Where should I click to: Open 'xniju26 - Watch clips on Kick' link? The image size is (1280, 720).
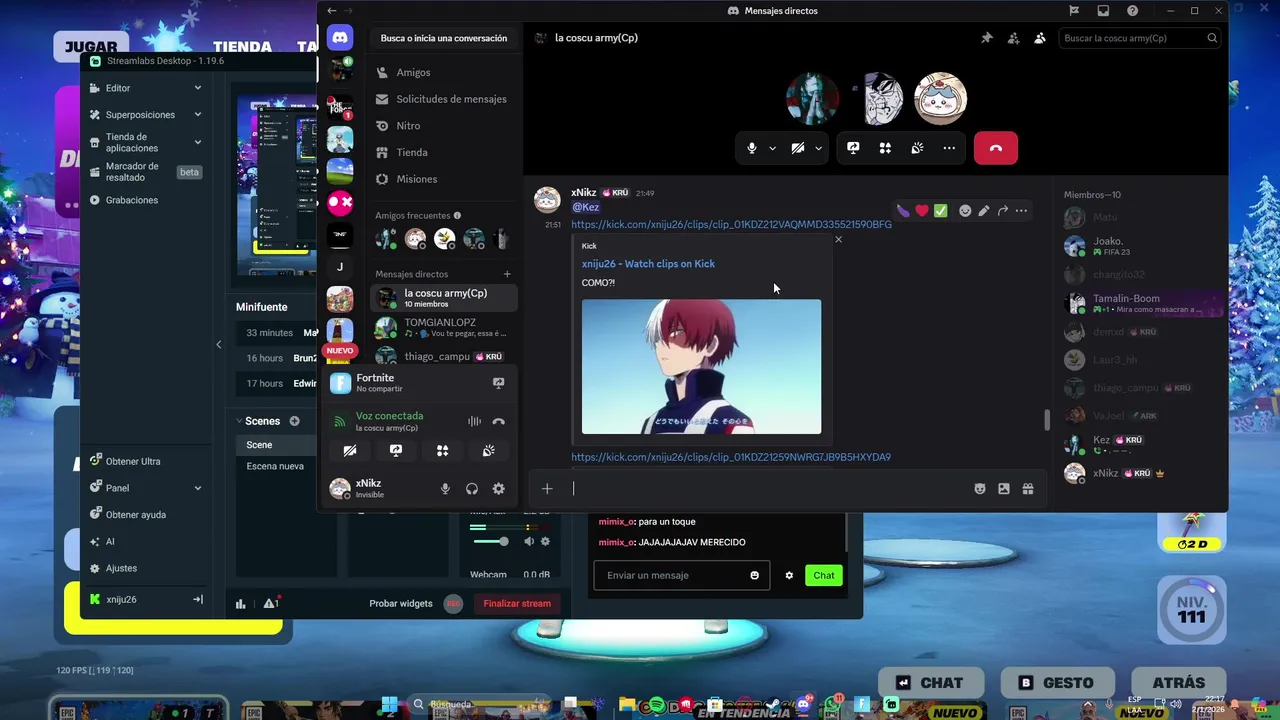(x=648, y=264)
